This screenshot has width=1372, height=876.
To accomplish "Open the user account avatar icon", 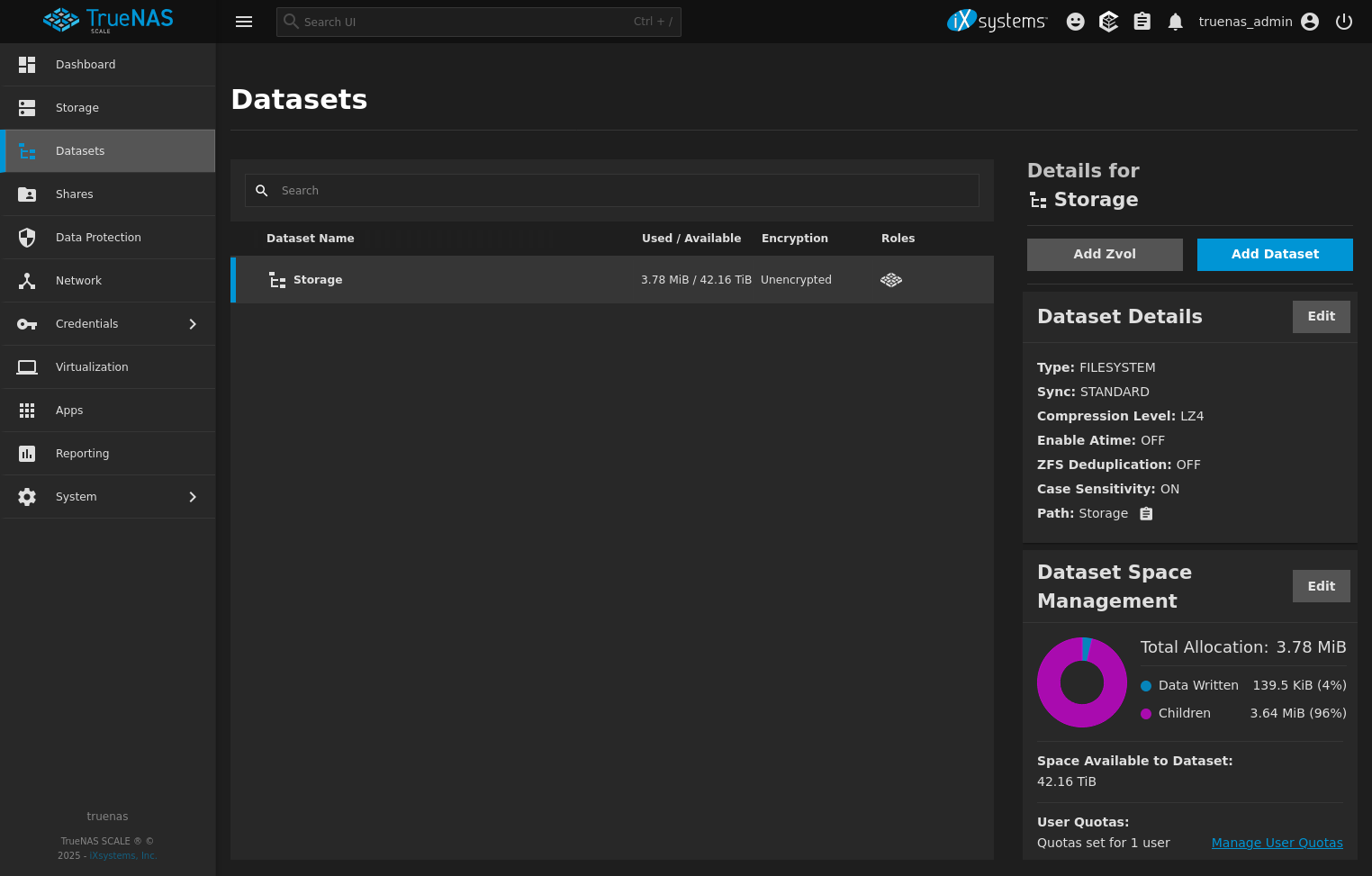I will tap(1310, 22).
